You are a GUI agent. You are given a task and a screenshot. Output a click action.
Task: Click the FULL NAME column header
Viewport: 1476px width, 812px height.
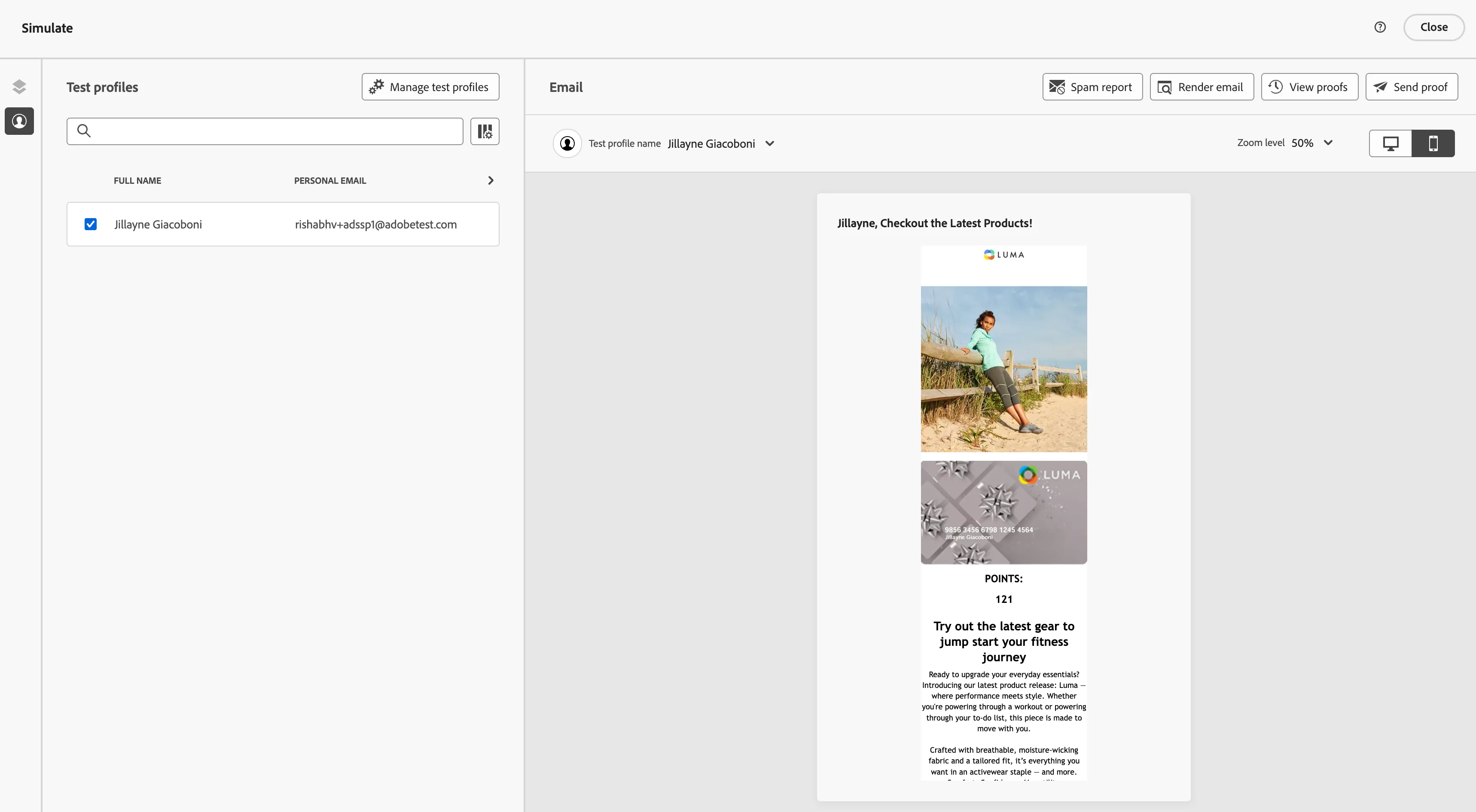[137, 180]
